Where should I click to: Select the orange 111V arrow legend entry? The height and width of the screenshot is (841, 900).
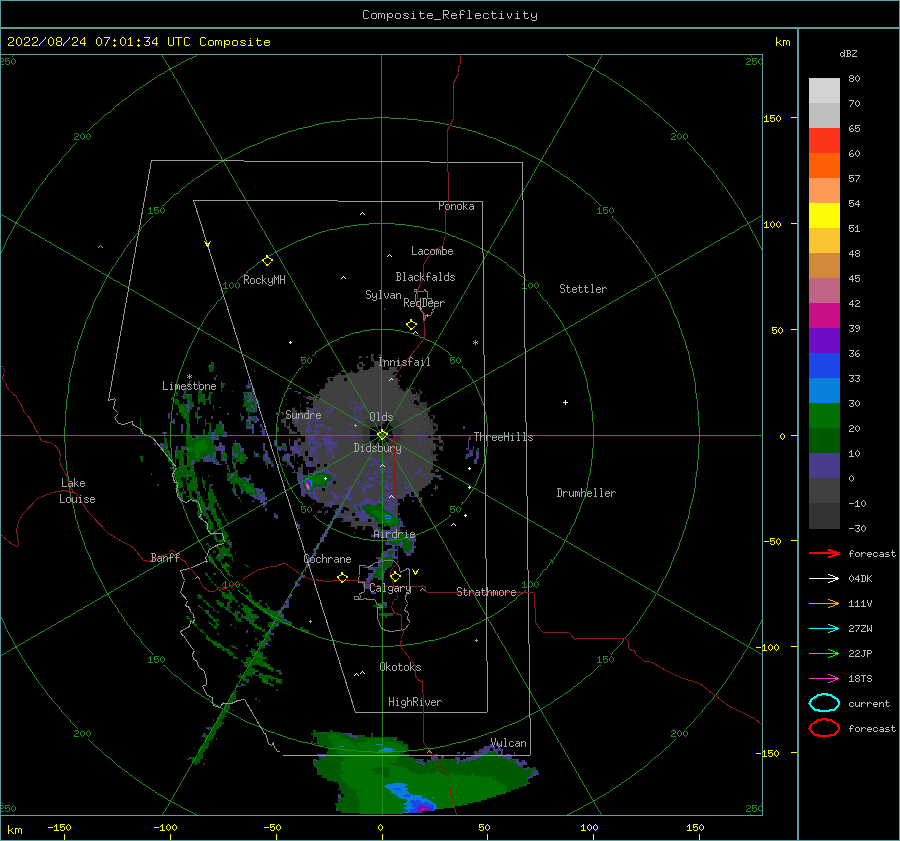point(824,603)
